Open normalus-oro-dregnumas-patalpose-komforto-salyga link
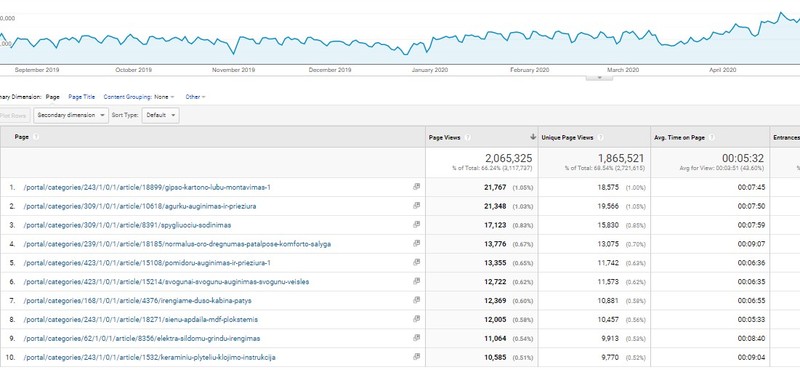800x391 pixels. pos(177,244)
